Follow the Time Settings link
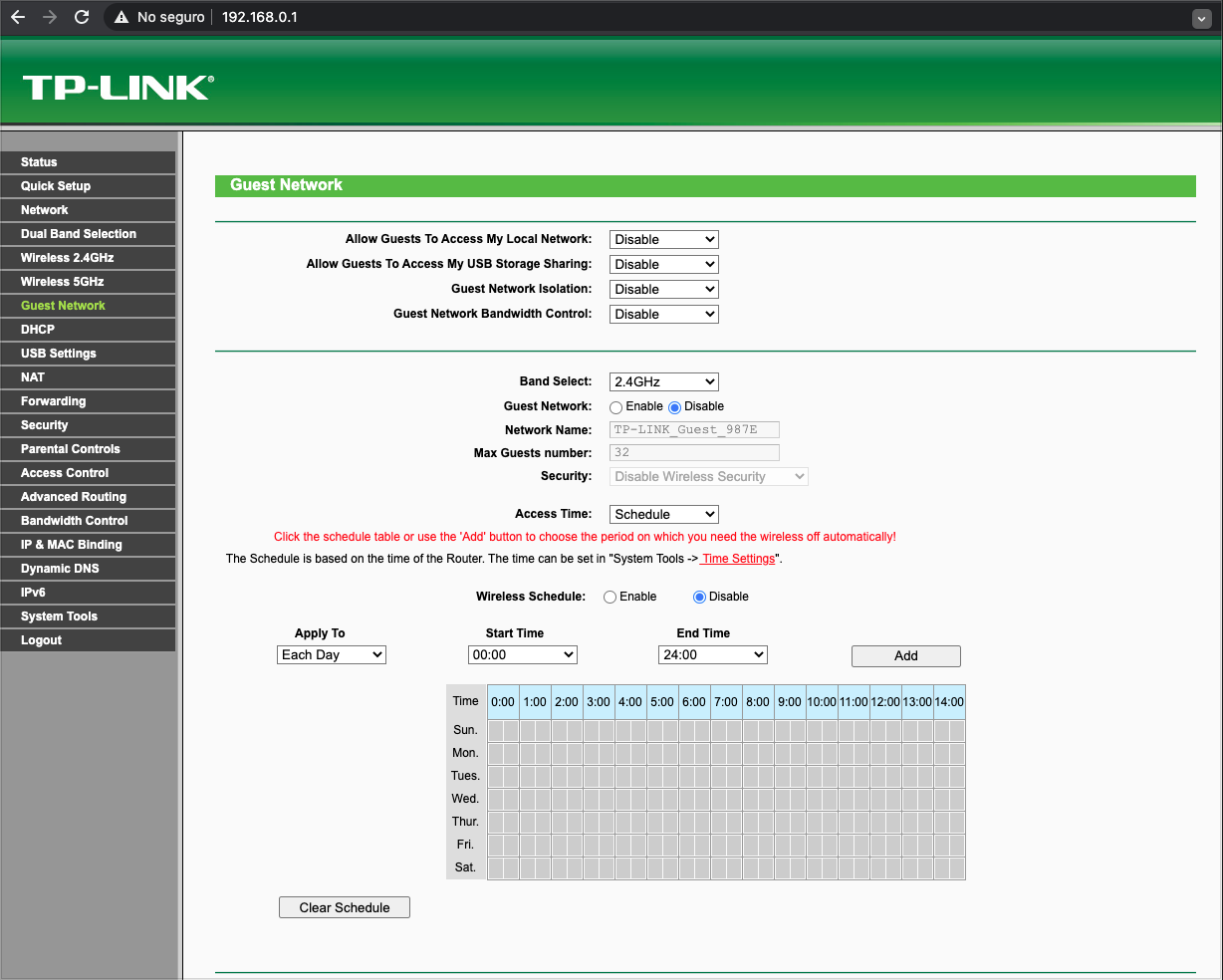The width and height of the screenshot is (1223, 980). pos(738,559)
